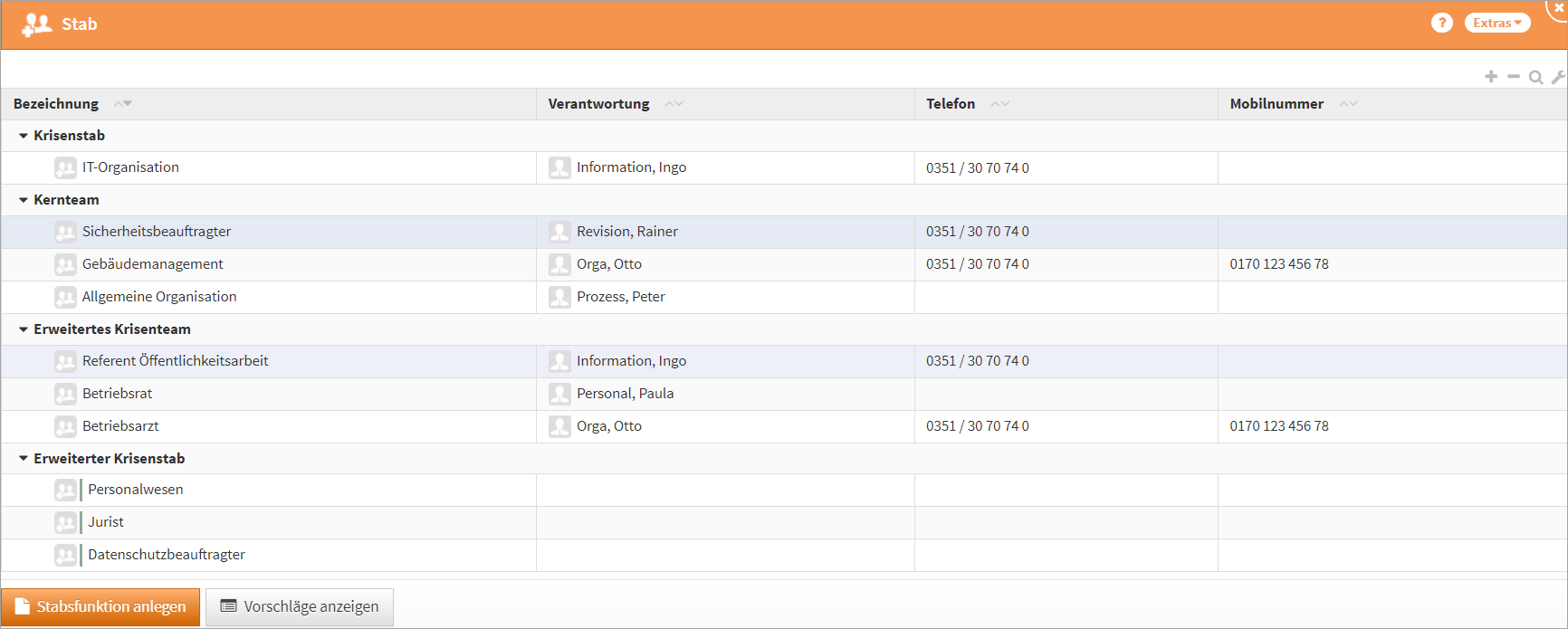Click person icon beside Revision, Rainer

pyautogui.click(x=559, y=232)
